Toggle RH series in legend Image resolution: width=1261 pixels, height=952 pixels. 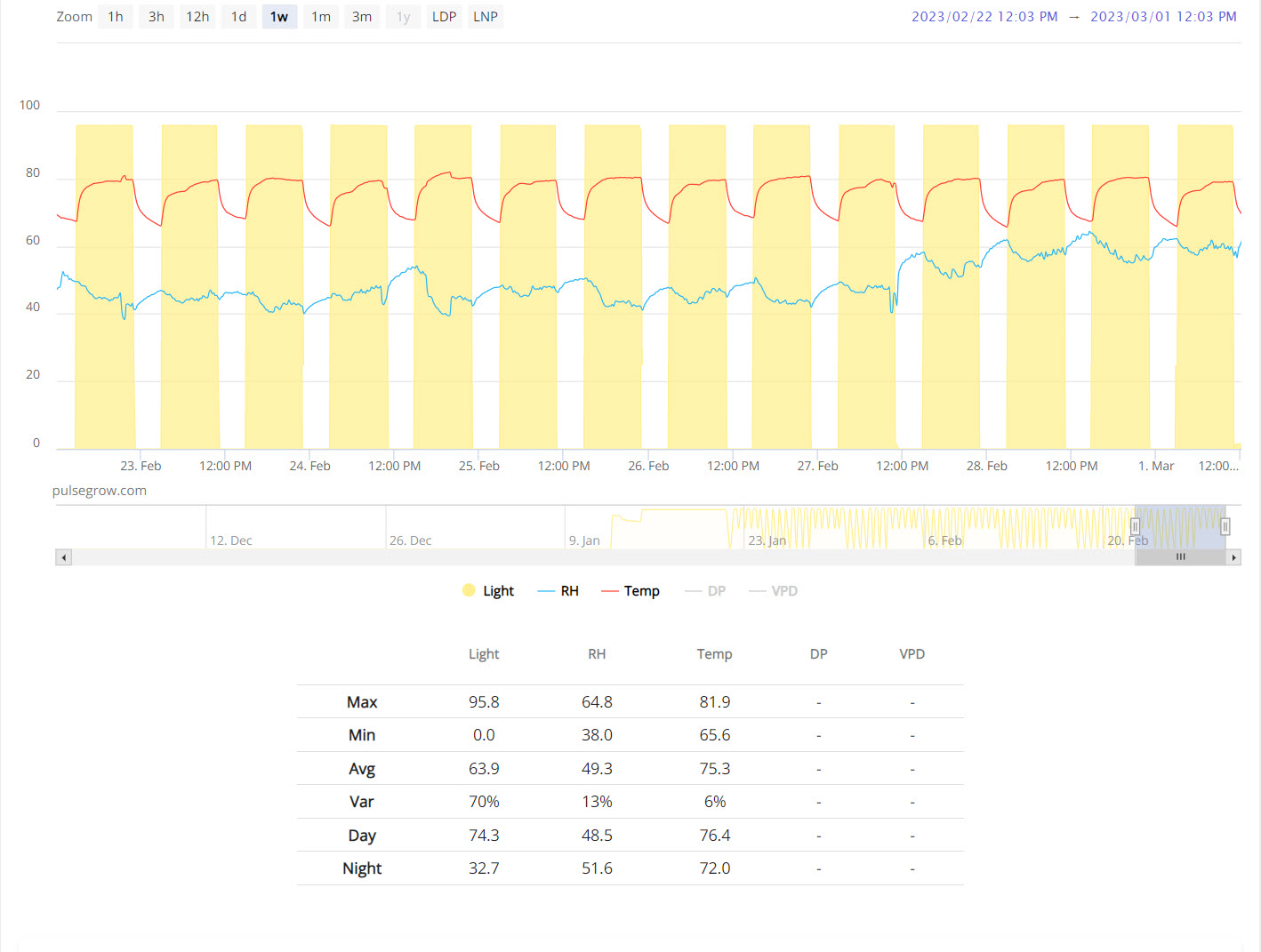point(558,591)
